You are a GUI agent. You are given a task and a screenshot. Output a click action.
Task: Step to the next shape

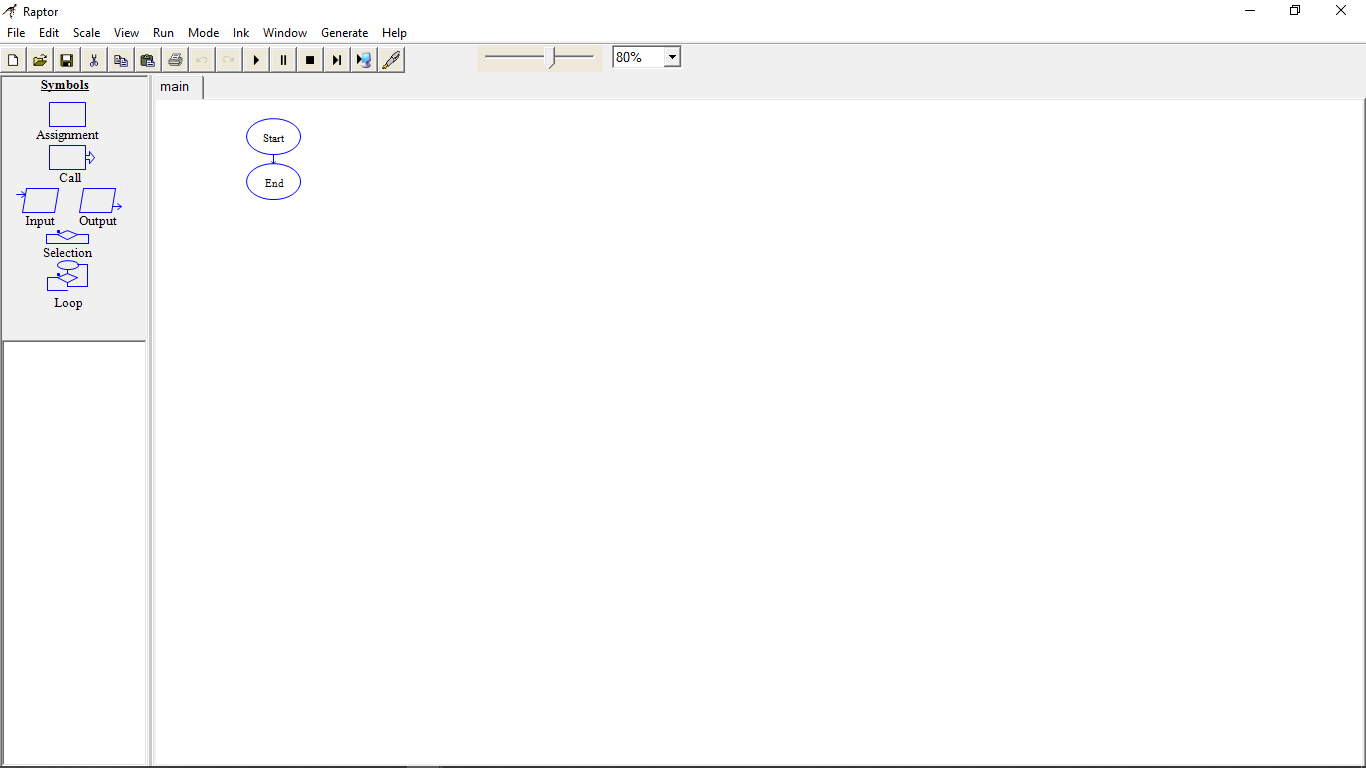click(x=337, y=59)
